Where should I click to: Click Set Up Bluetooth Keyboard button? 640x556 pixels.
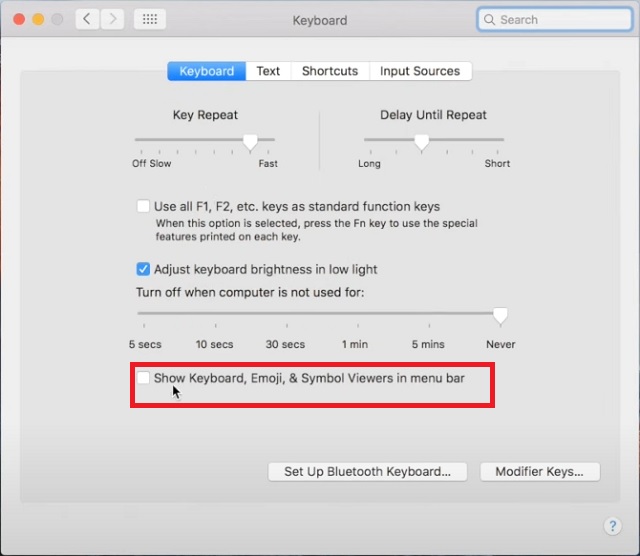click(x=367, y=471)
